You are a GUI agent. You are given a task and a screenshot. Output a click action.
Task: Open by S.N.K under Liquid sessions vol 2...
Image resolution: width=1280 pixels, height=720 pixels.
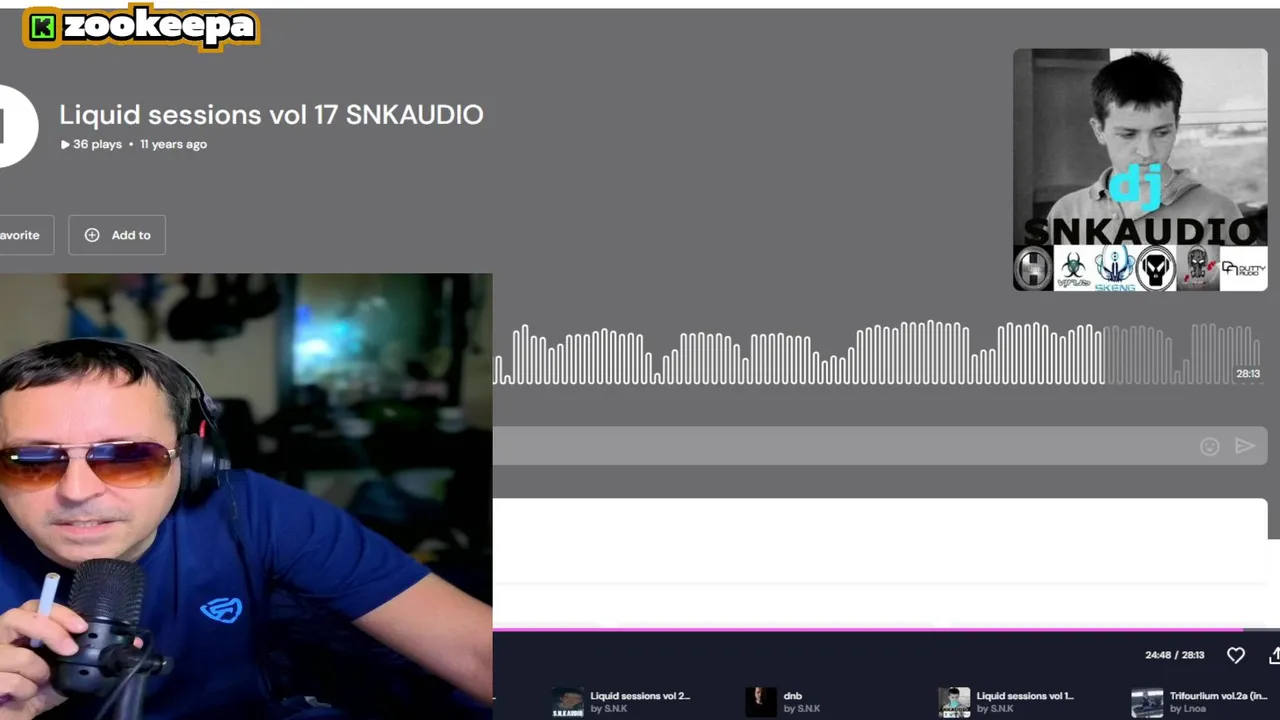609,709
